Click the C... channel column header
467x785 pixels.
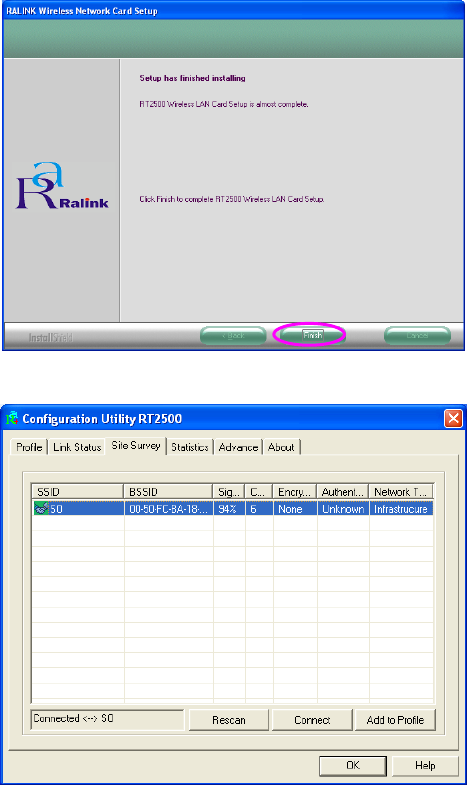(x=259, y=492)
